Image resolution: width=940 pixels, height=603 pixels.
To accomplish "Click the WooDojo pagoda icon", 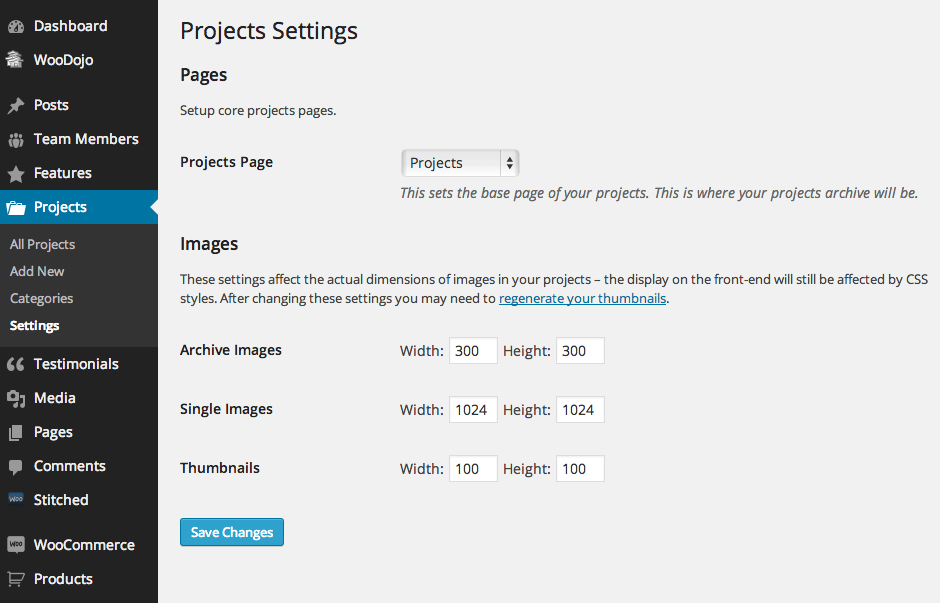I will click(x=16, y=60).
